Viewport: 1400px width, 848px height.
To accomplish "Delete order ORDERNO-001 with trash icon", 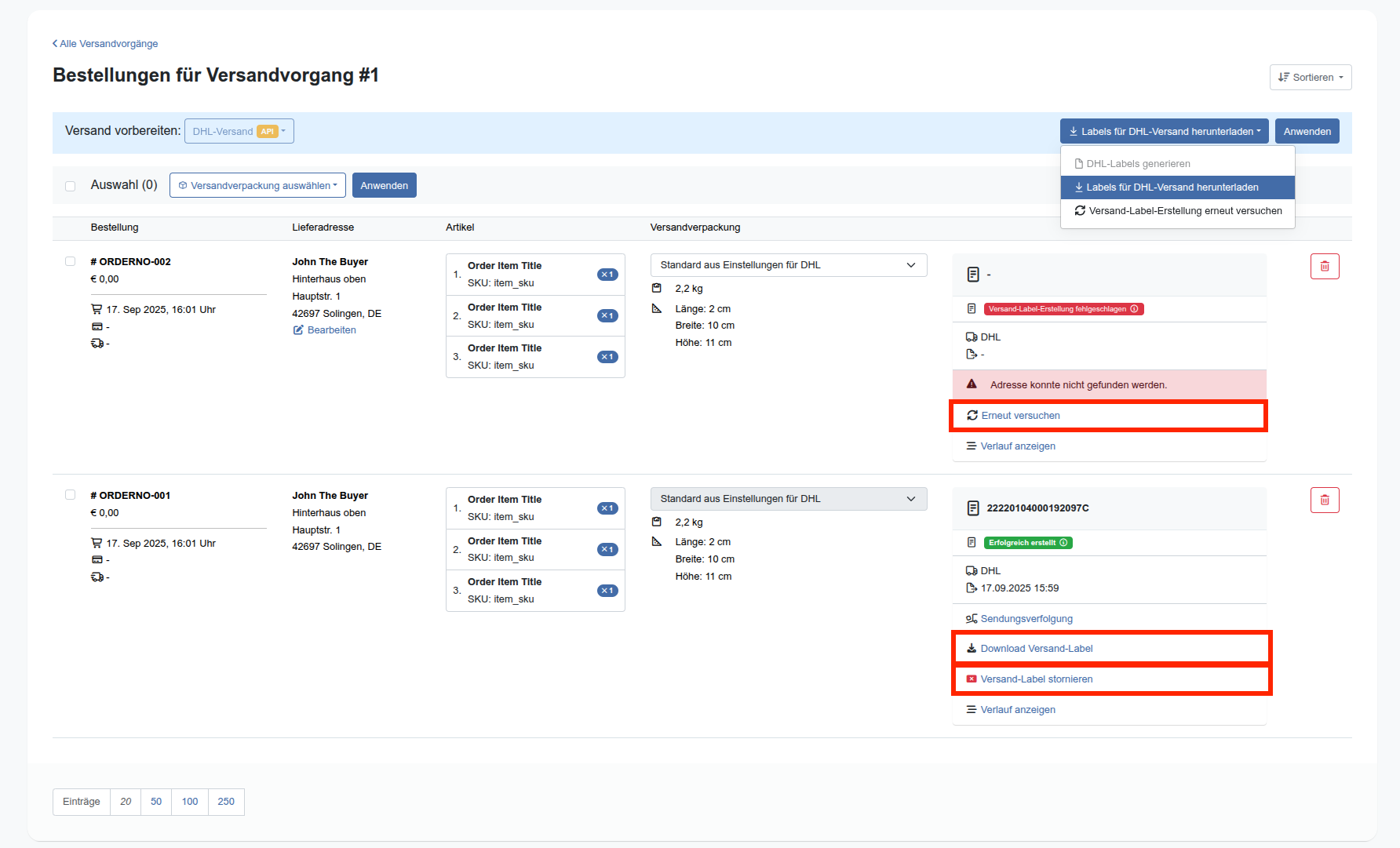I will 1325,500.
